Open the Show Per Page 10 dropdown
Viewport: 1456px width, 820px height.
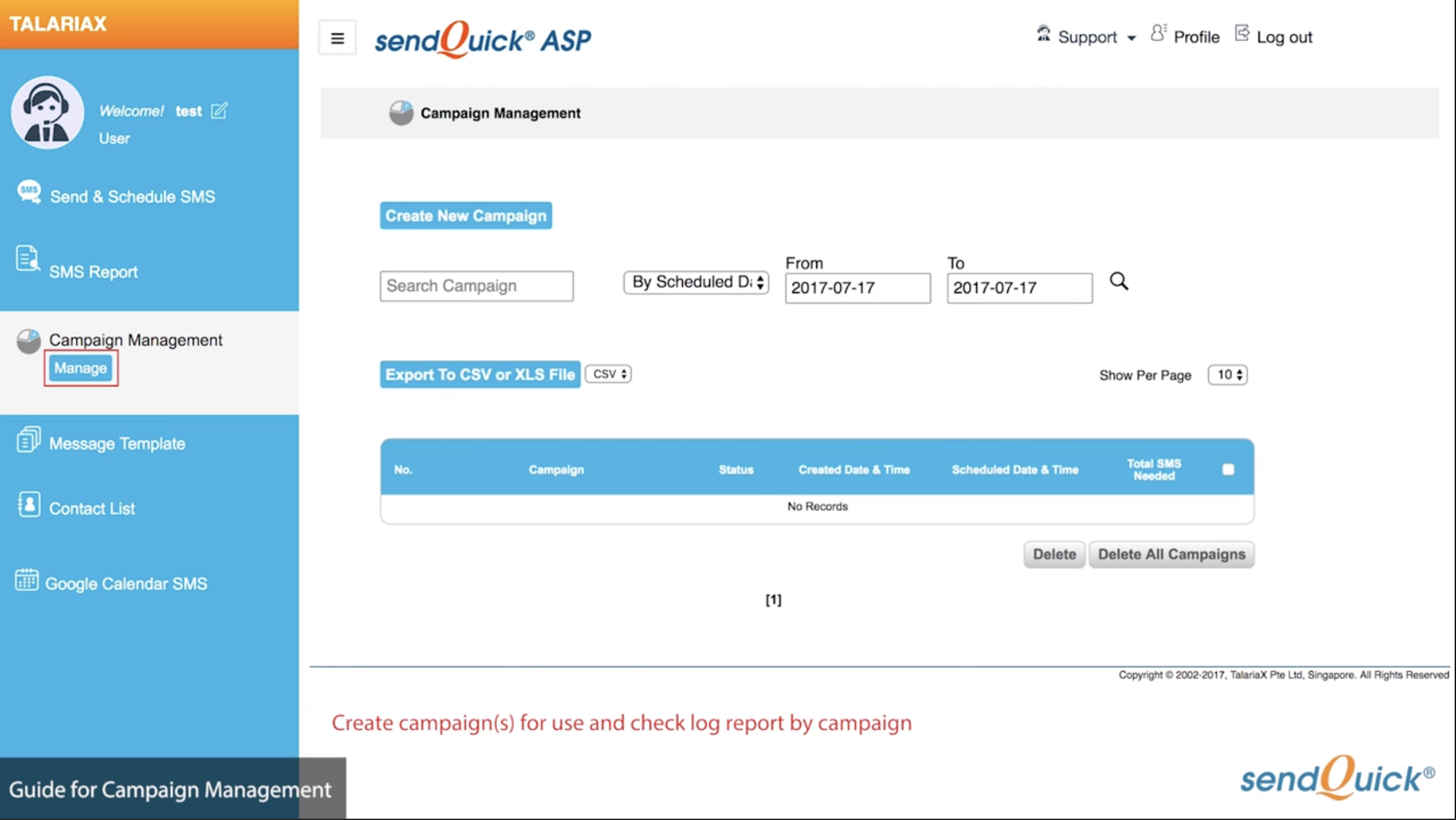point(1228,375)
